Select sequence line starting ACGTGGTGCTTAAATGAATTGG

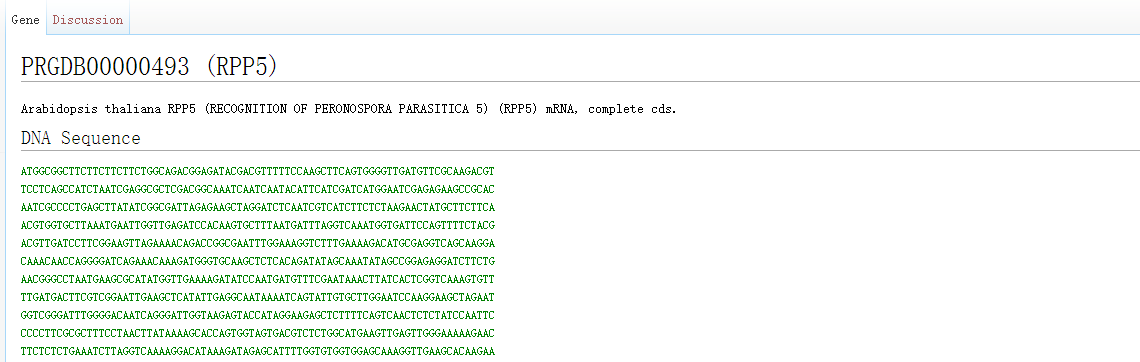(258, 225)
